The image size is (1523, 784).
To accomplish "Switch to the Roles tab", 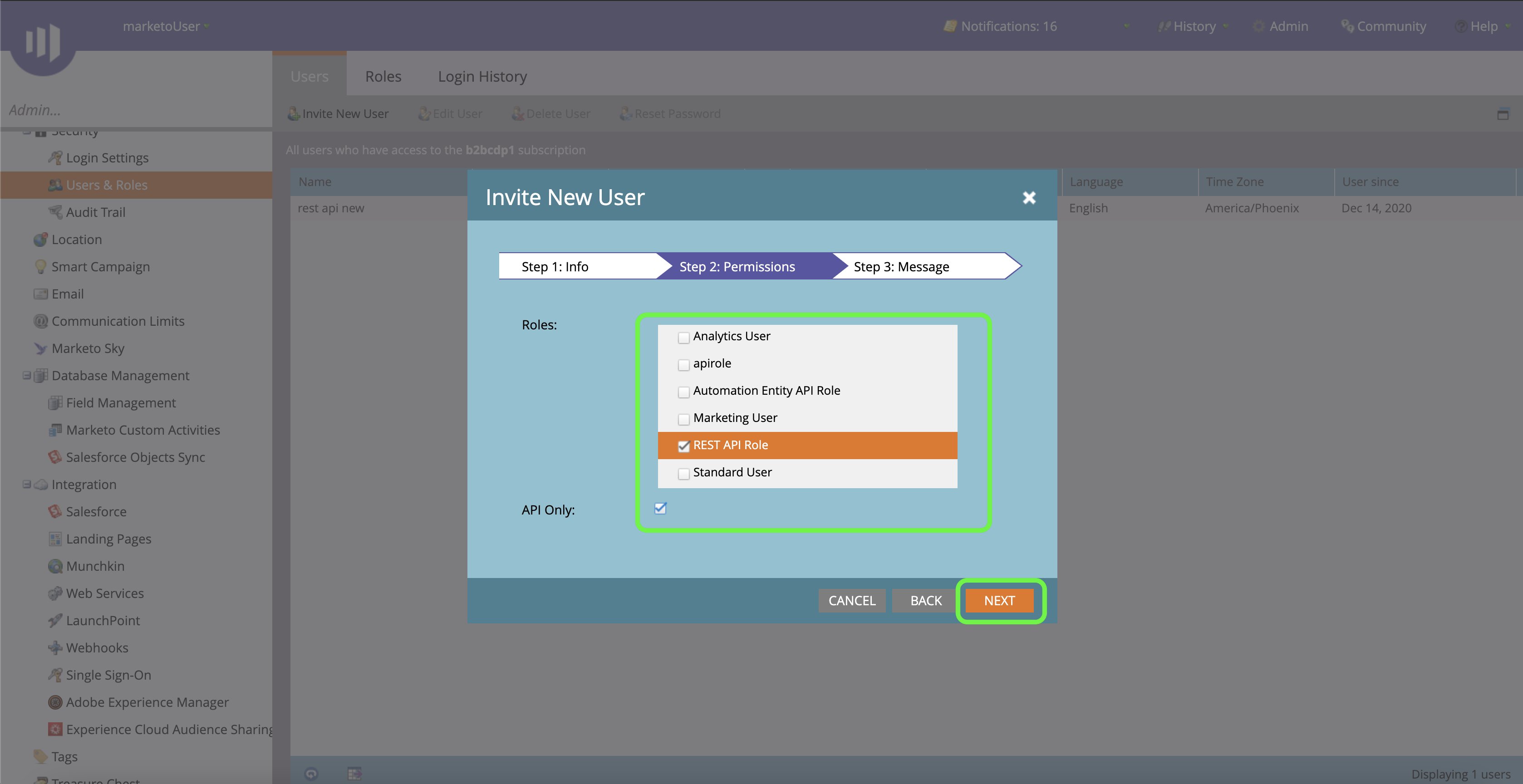I will click(x=383, y=76).
